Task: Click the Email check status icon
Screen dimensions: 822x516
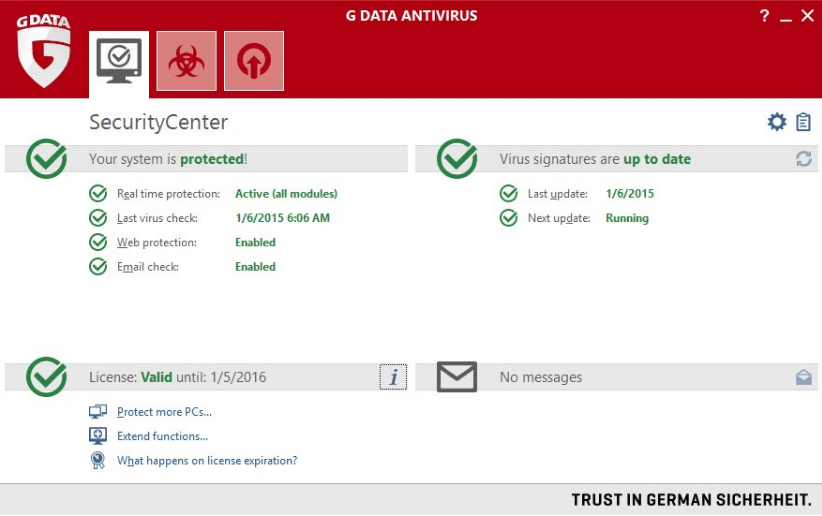Action: point(98,266)
